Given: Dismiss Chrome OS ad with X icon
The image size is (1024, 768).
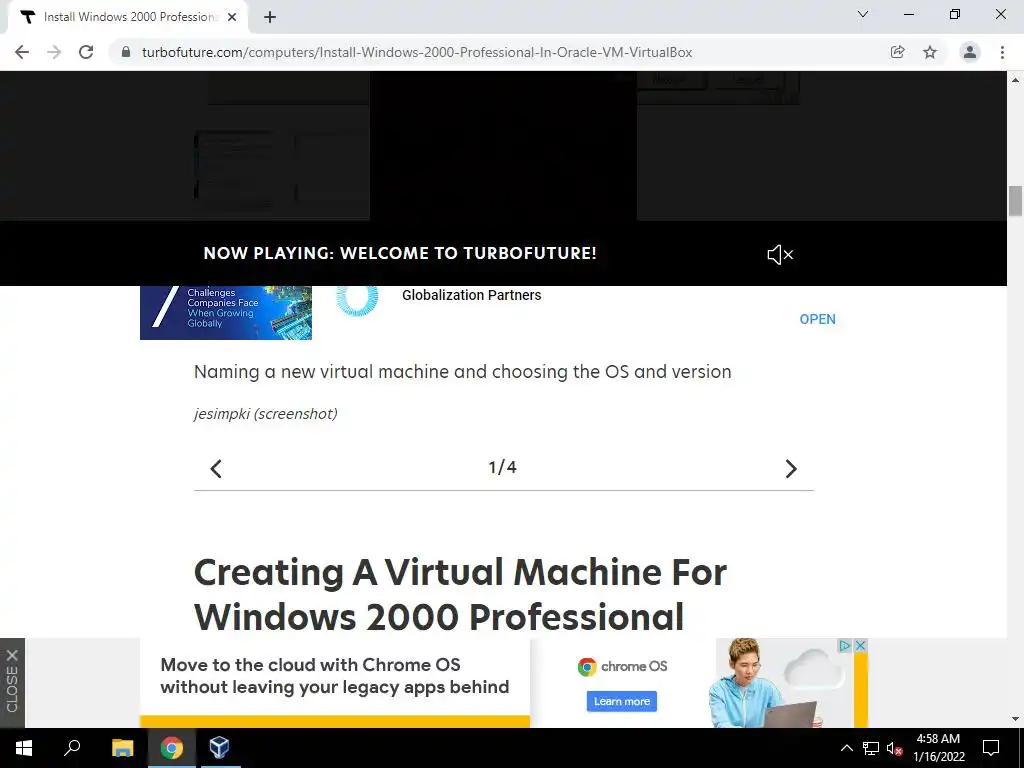Looking at the screenshot, I should [x=861, y=645].
